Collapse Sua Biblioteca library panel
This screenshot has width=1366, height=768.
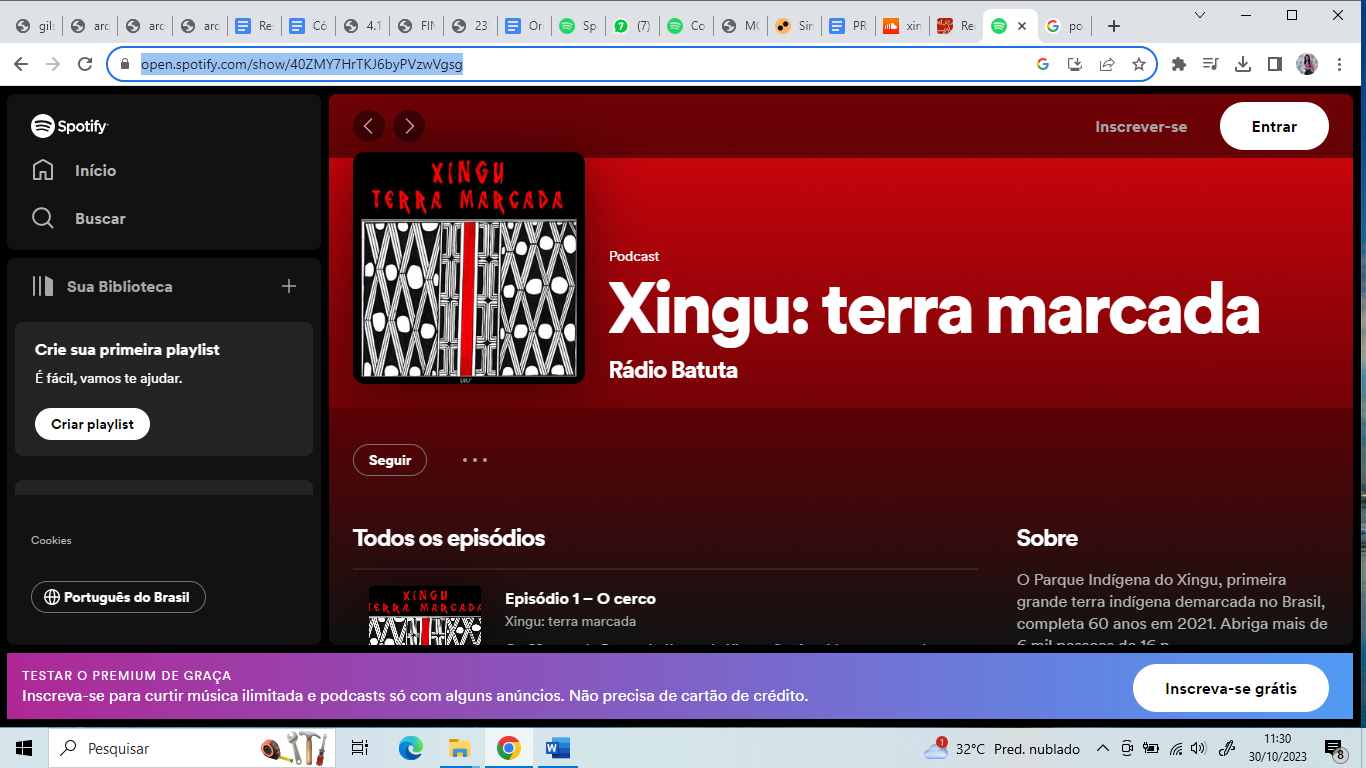pos(43,287)
